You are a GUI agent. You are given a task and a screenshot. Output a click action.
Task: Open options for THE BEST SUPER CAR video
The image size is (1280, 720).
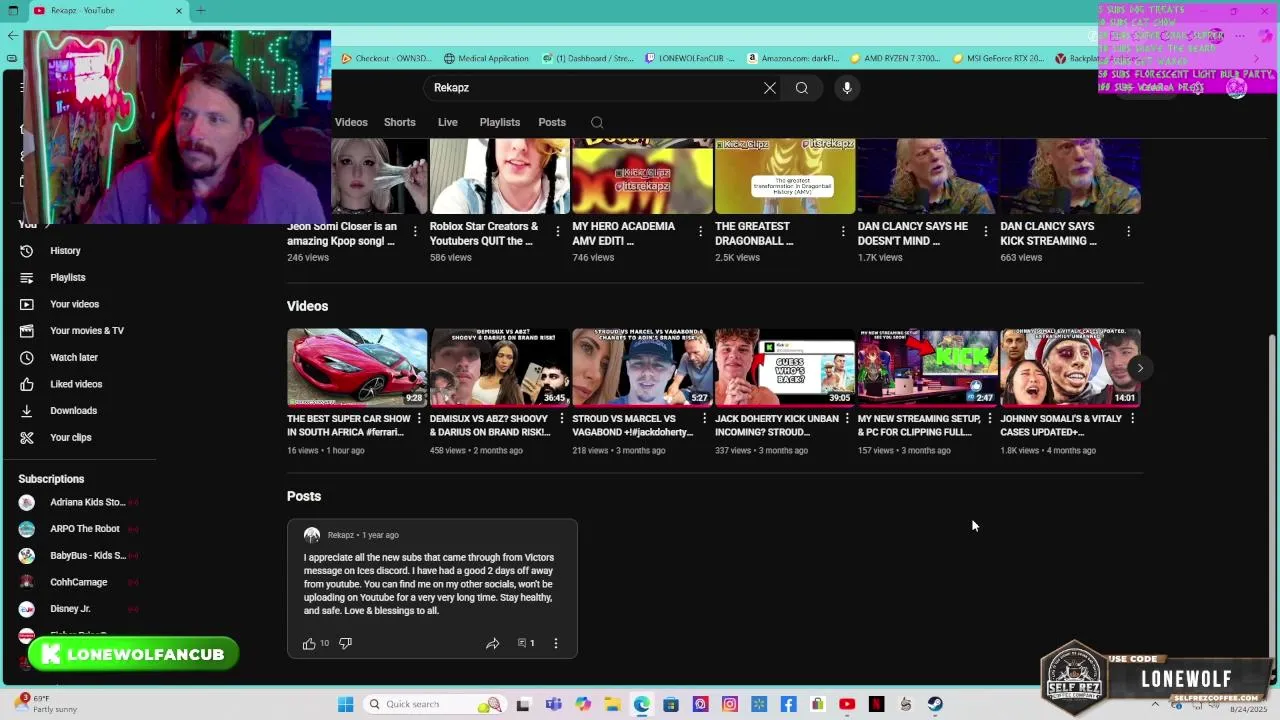[419, 419]
